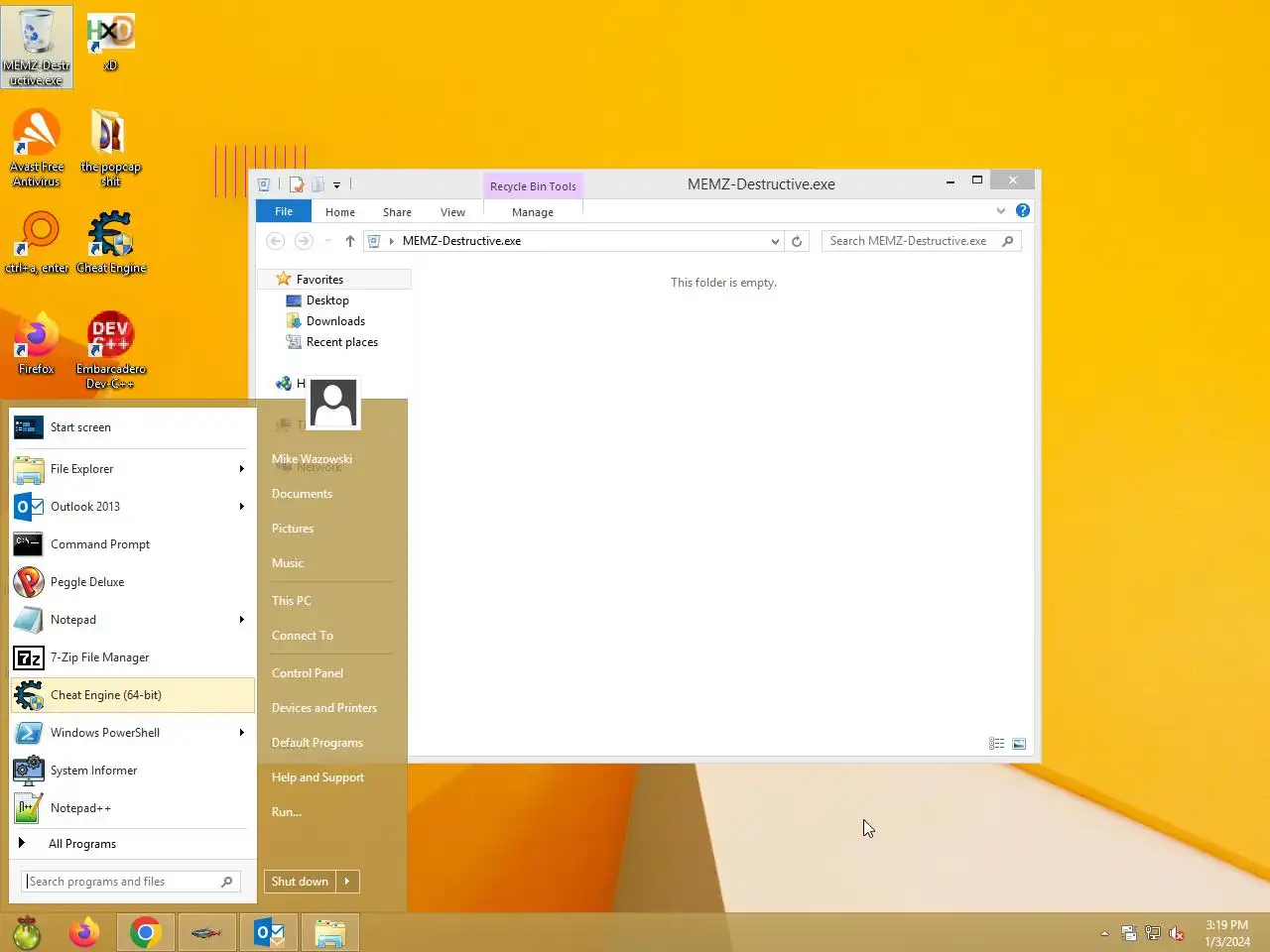
Task: Refresh the MEMZ-Destructive.exe folder view
Action: click(797, 241)
